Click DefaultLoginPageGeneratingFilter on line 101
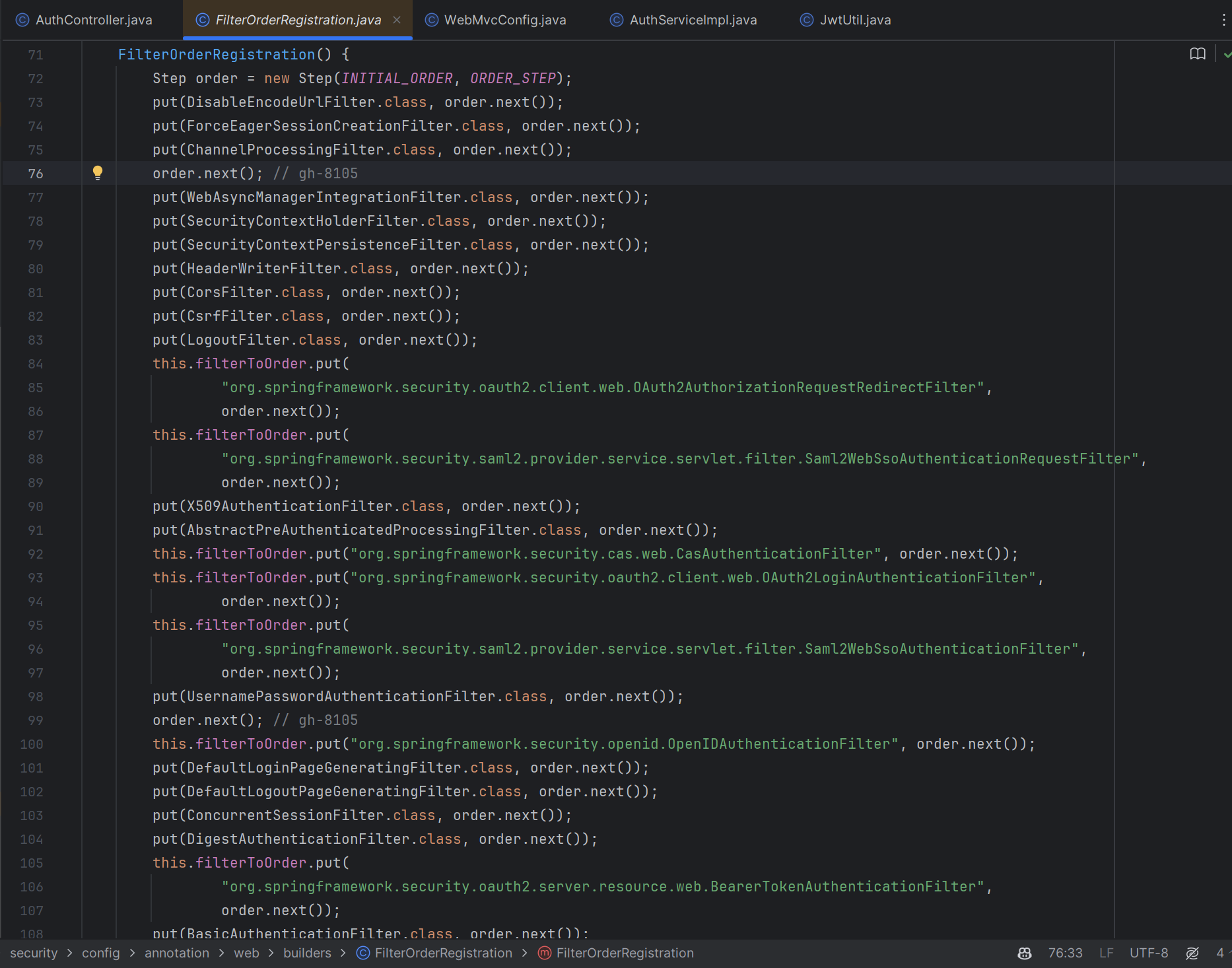Screen dimensions: 1232x968 324,768
